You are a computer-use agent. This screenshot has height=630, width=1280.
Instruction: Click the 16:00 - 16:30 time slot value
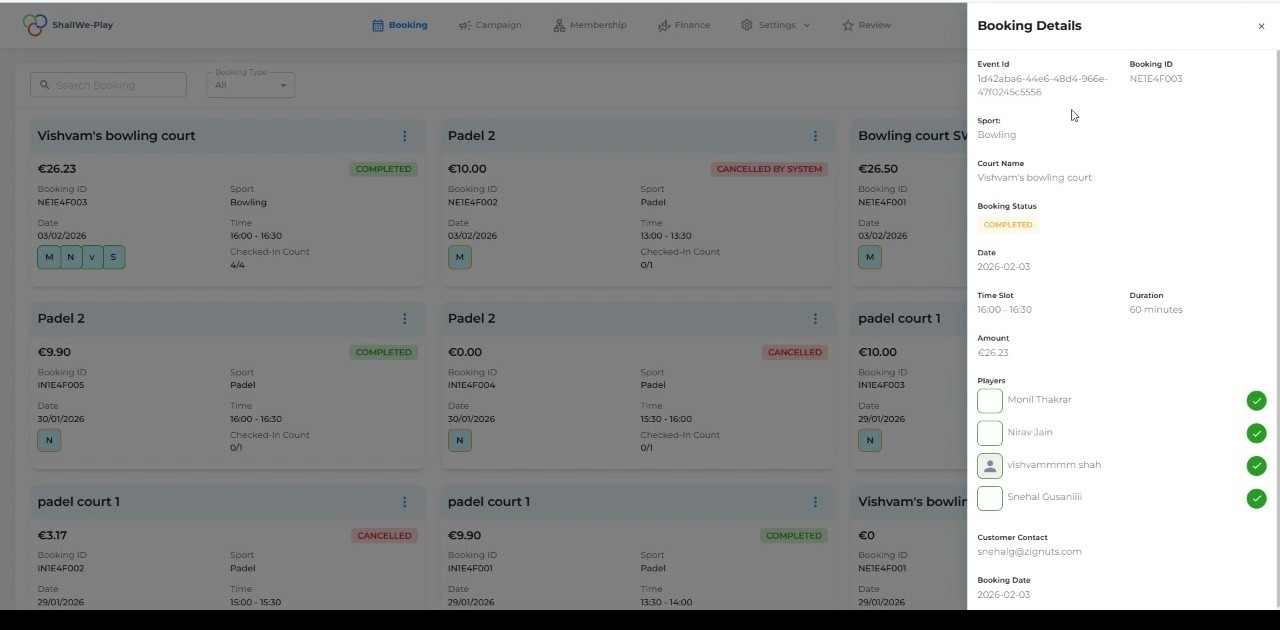[1004, 310]
